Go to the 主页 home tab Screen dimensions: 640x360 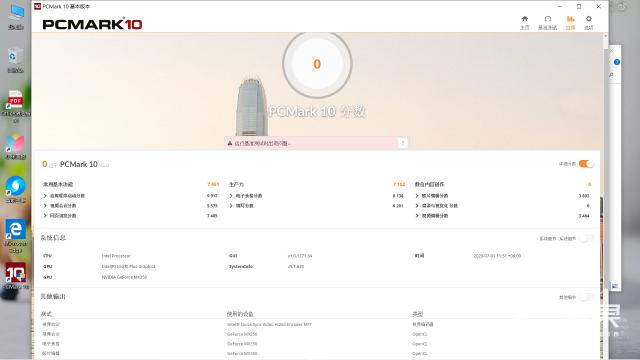[524, 22]
